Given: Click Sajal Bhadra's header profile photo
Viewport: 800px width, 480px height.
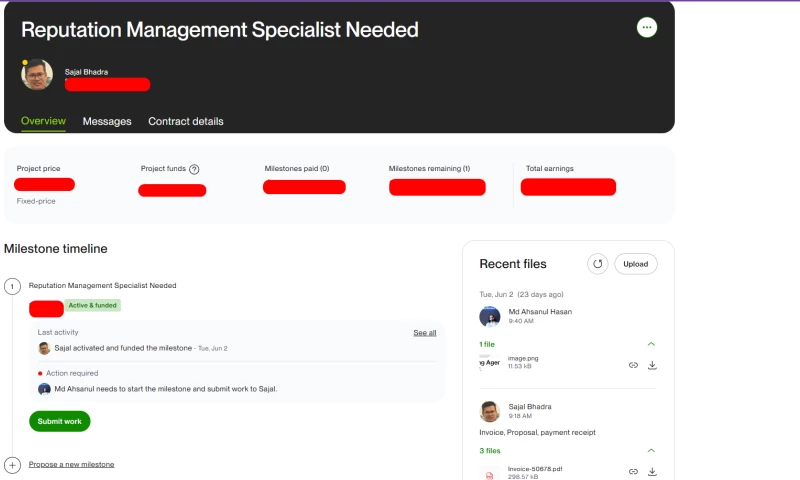Looking at the screenshot, I should pyautogui.click(x=37, y=74).
